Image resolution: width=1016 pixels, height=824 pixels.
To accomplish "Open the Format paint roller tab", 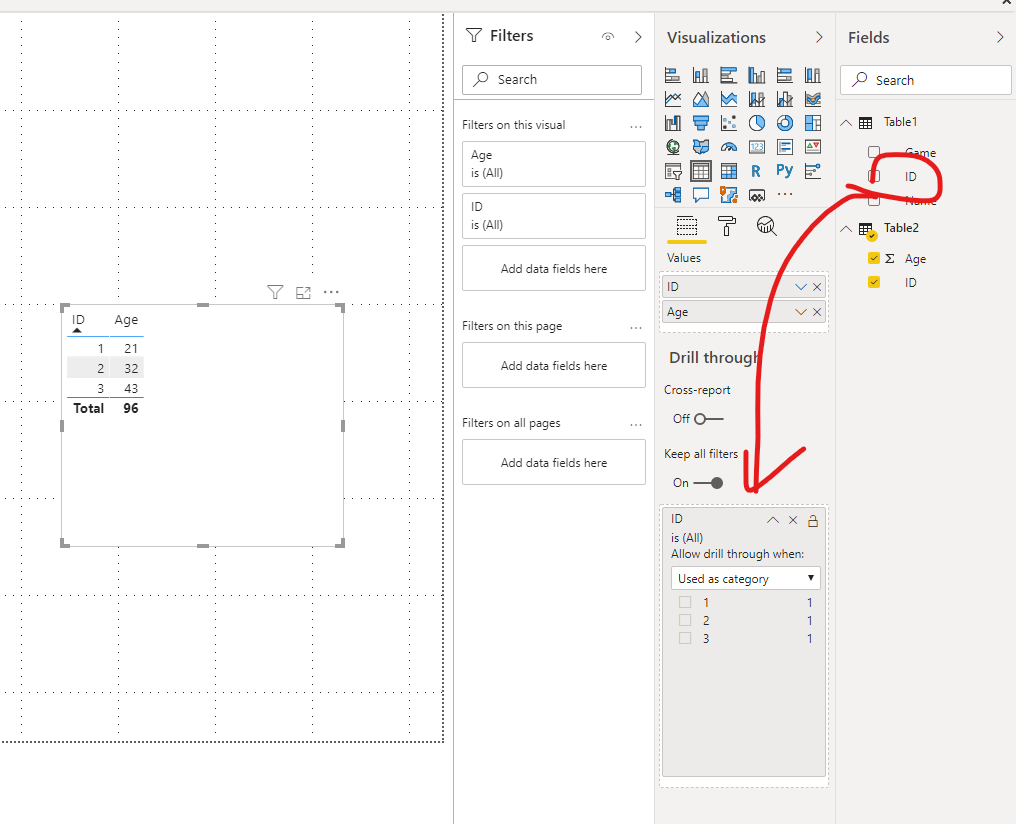I will point(726,226).
